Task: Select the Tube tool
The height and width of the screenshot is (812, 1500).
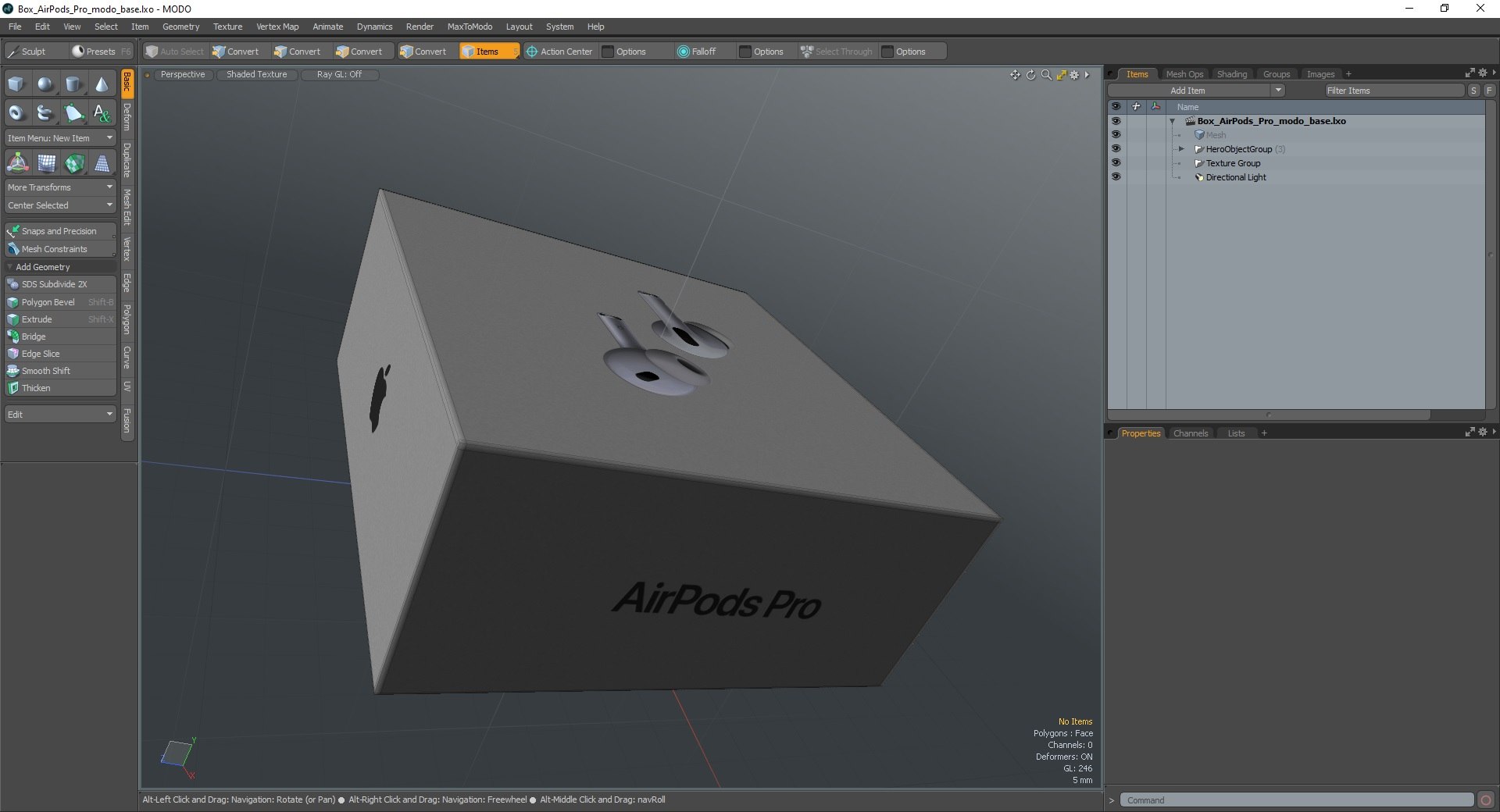Action: click(45, 113)
